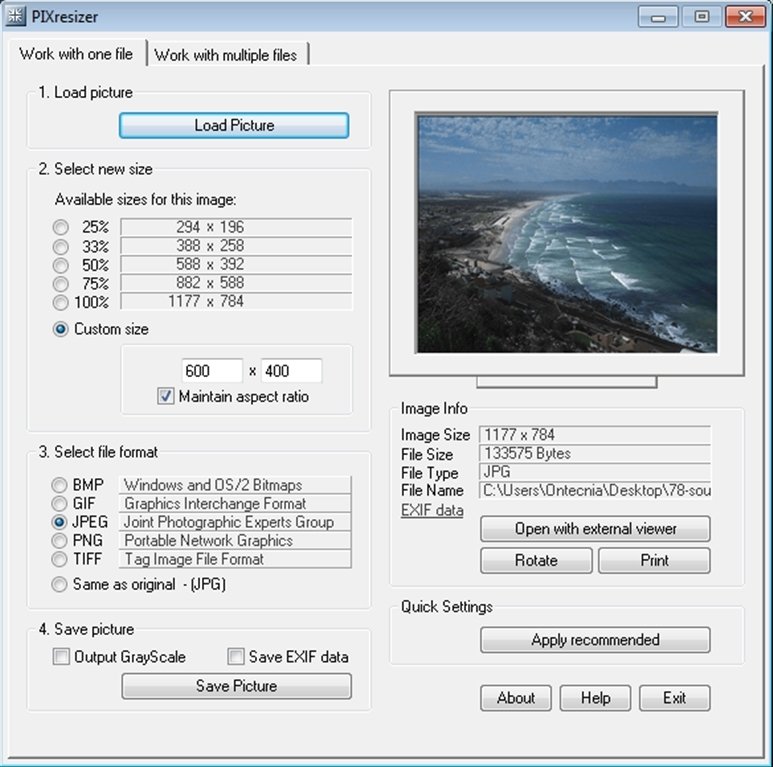Enable Output GrayScale checkbox
Viewport: 773px width, 767px height.
tap(61, 657)
